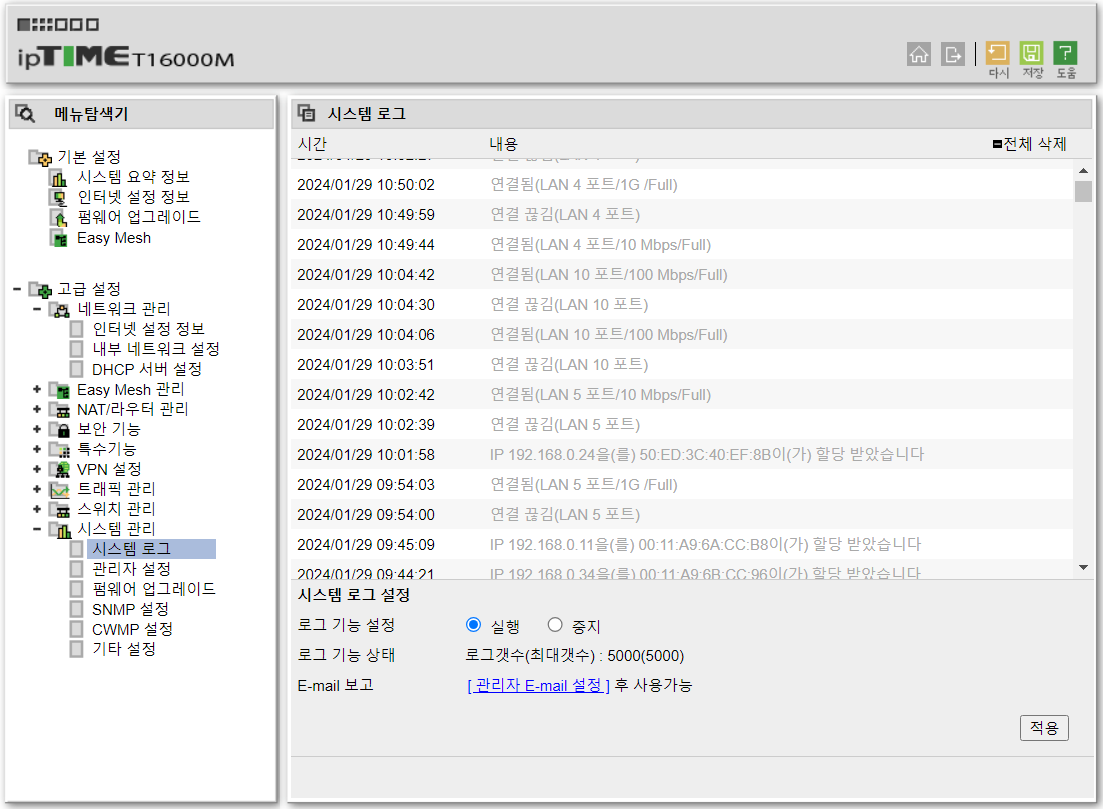Open SNMP 설정 menu item
Image resolution: width=1103 pixels, height=809 pixels.
coord(130,609)
